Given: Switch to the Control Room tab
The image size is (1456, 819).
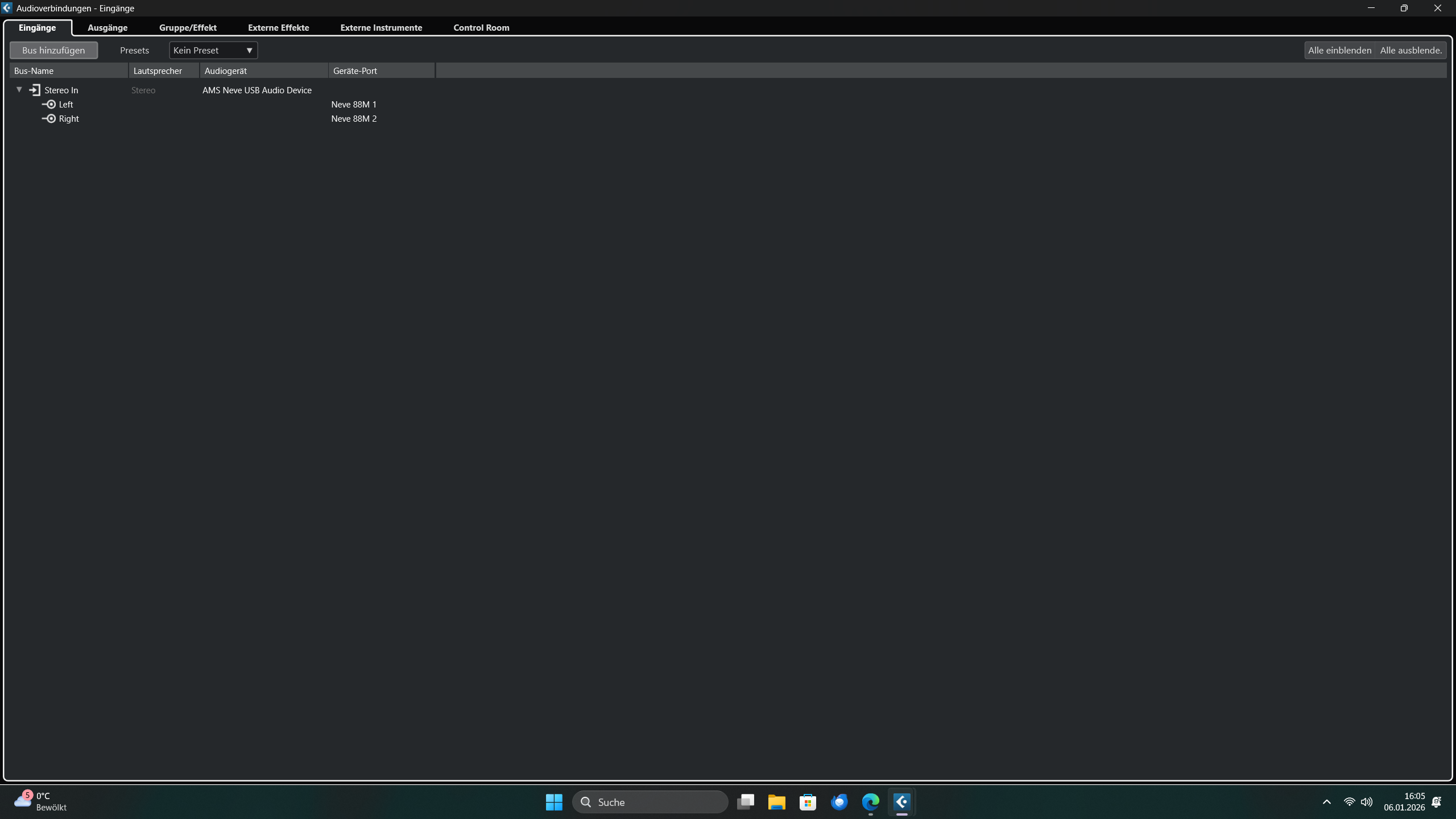Looking at the screenshot, I should tap(481, 27).
